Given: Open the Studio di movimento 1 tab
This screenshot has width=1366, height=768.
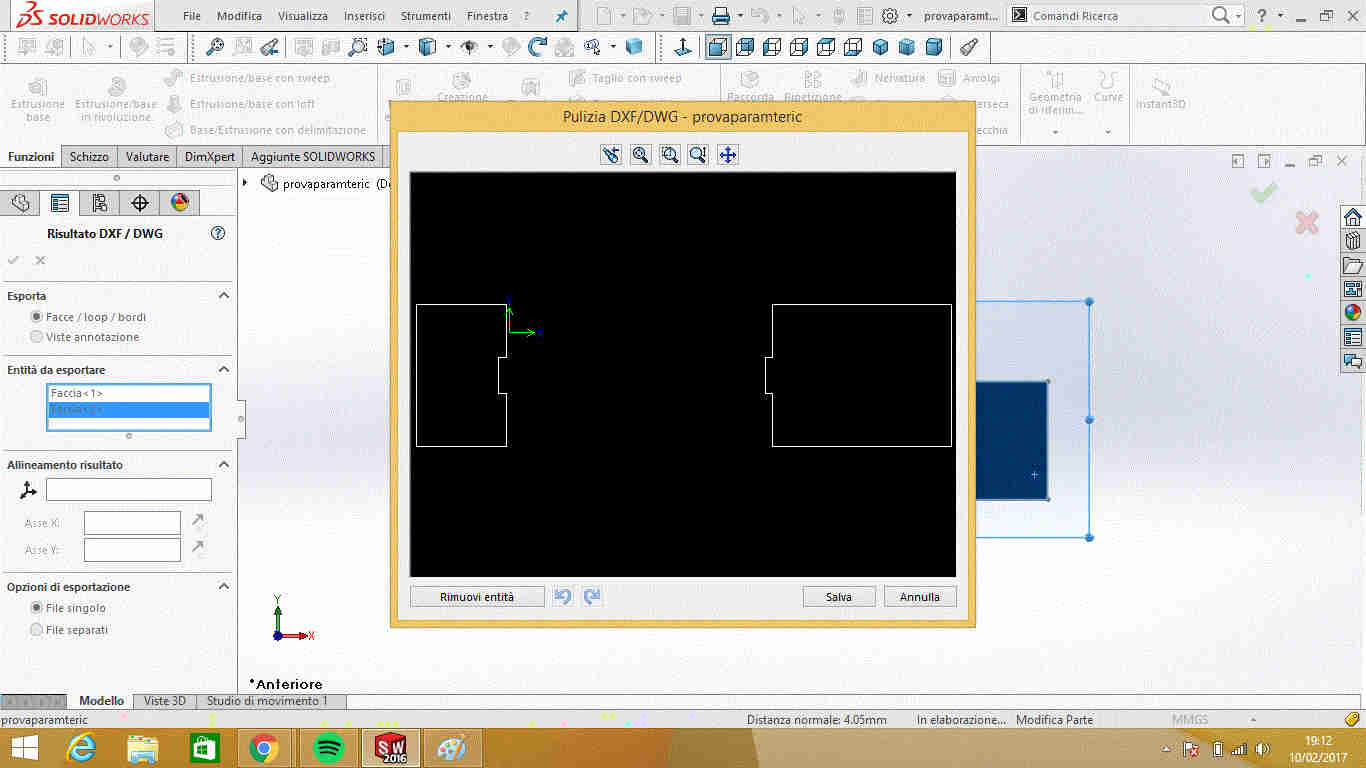Looking at the screenshot, I should [x=267, y=701].
